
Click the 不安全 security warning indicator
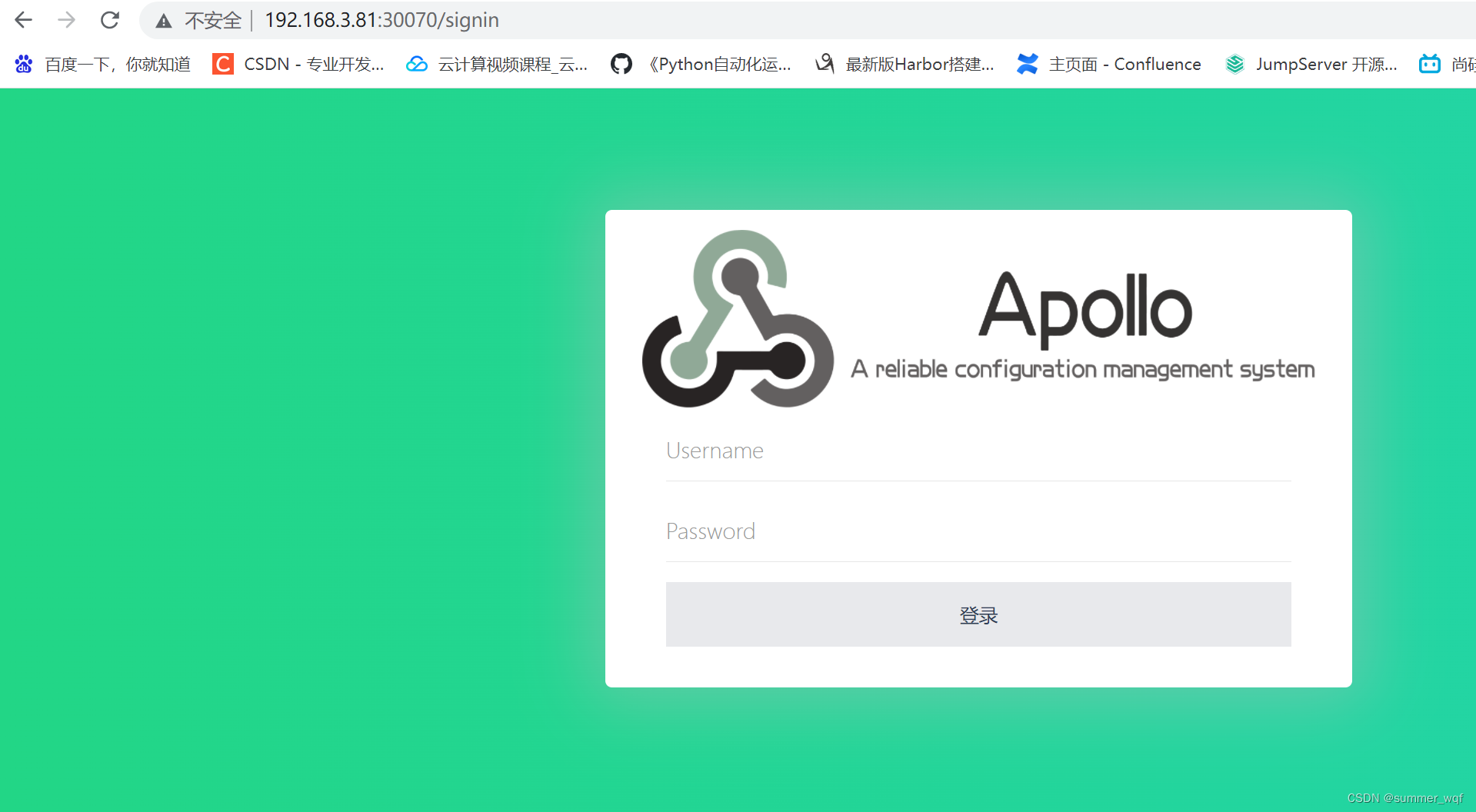(198, 20)
